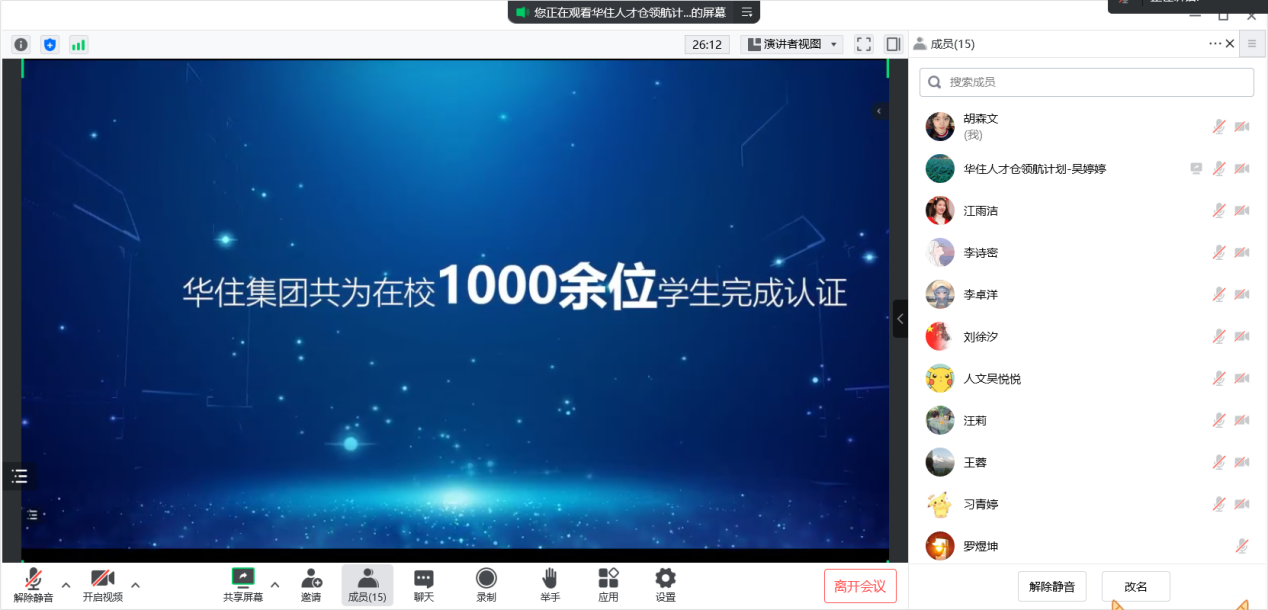
Task: Open the 演讲者视图 view dropdown
Action: 790,44
